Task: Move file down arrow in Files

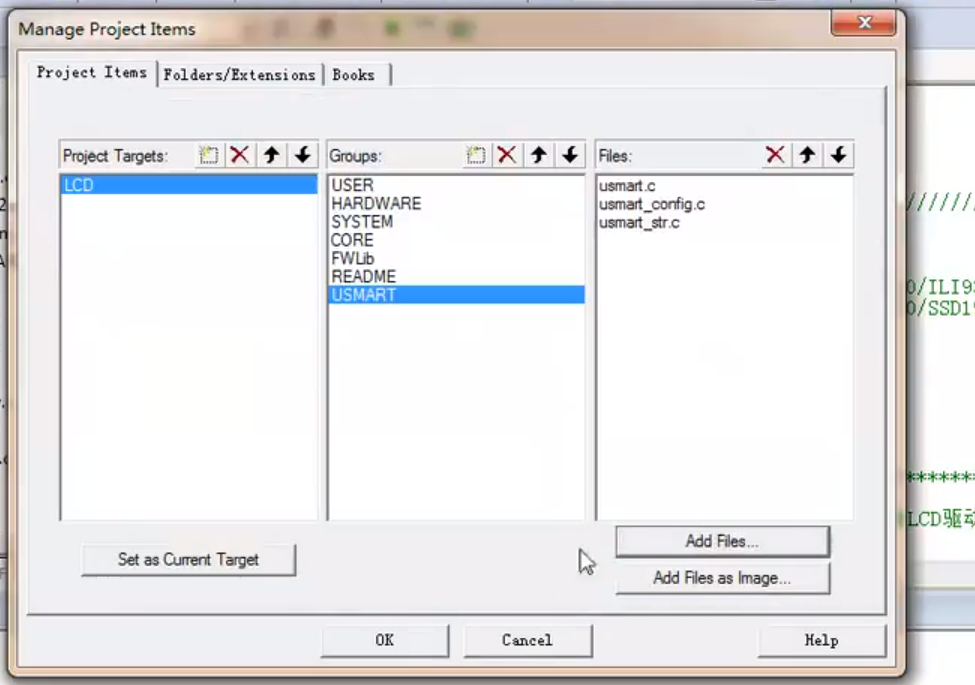Action: [x=838, y=155]
